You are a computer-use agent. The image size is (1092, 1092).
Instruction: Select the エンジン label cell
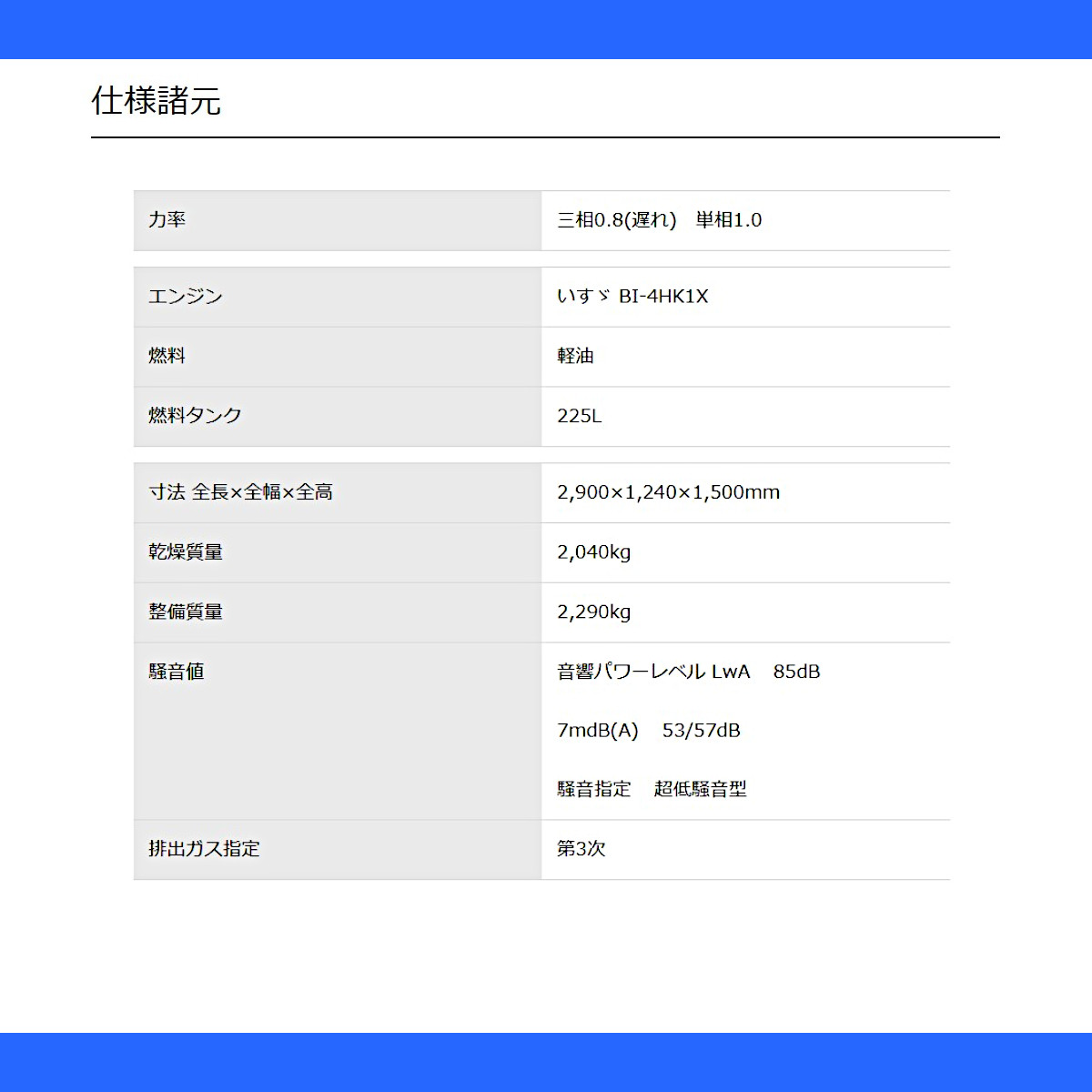pos(338,297)
